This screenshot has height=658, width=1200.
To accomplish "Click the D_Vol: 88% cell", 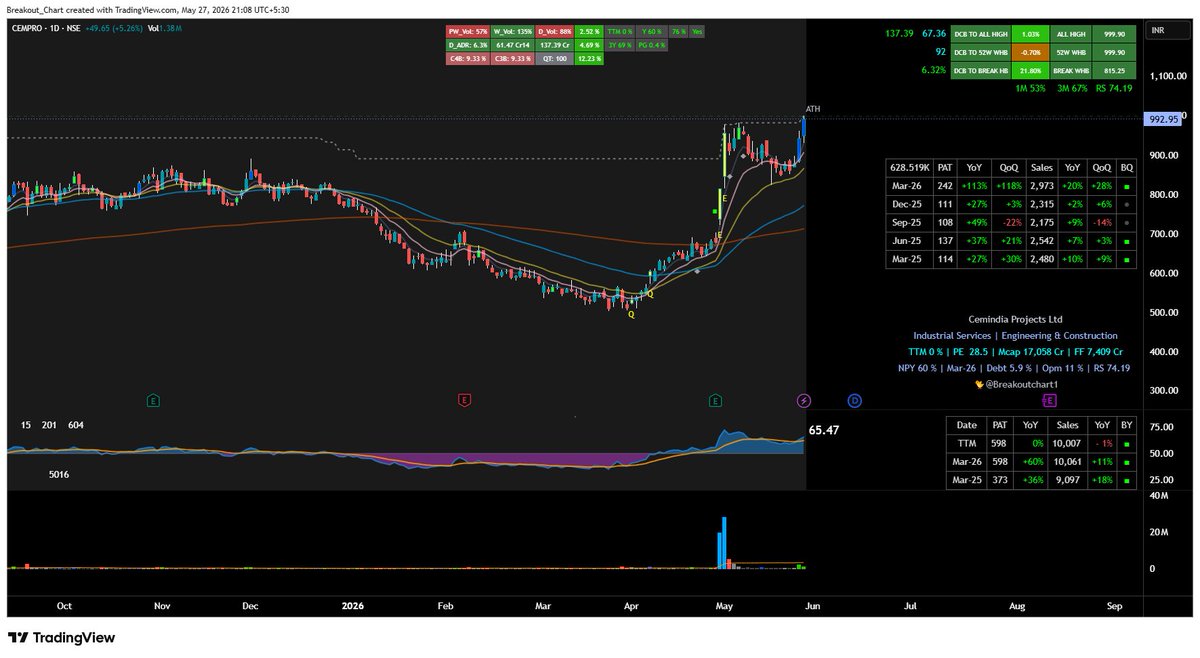I will (555, 32).
